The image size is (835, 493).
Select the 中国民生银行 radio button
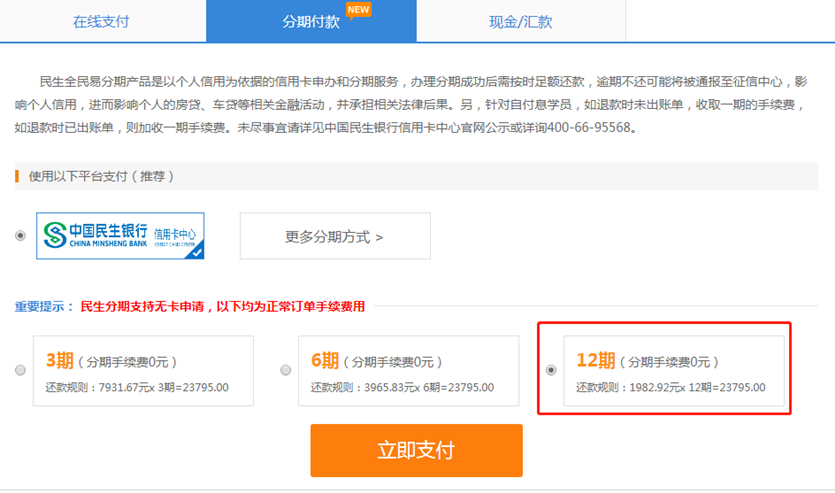tap(20, 235)
